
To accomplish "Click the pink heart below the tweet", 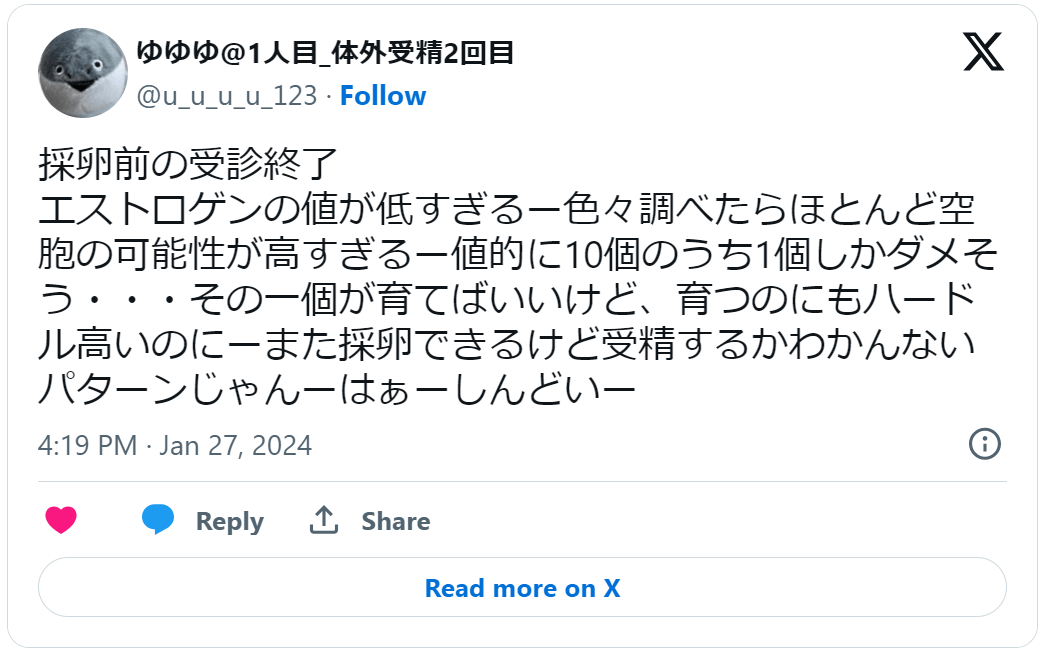I will tap(62, 520).
